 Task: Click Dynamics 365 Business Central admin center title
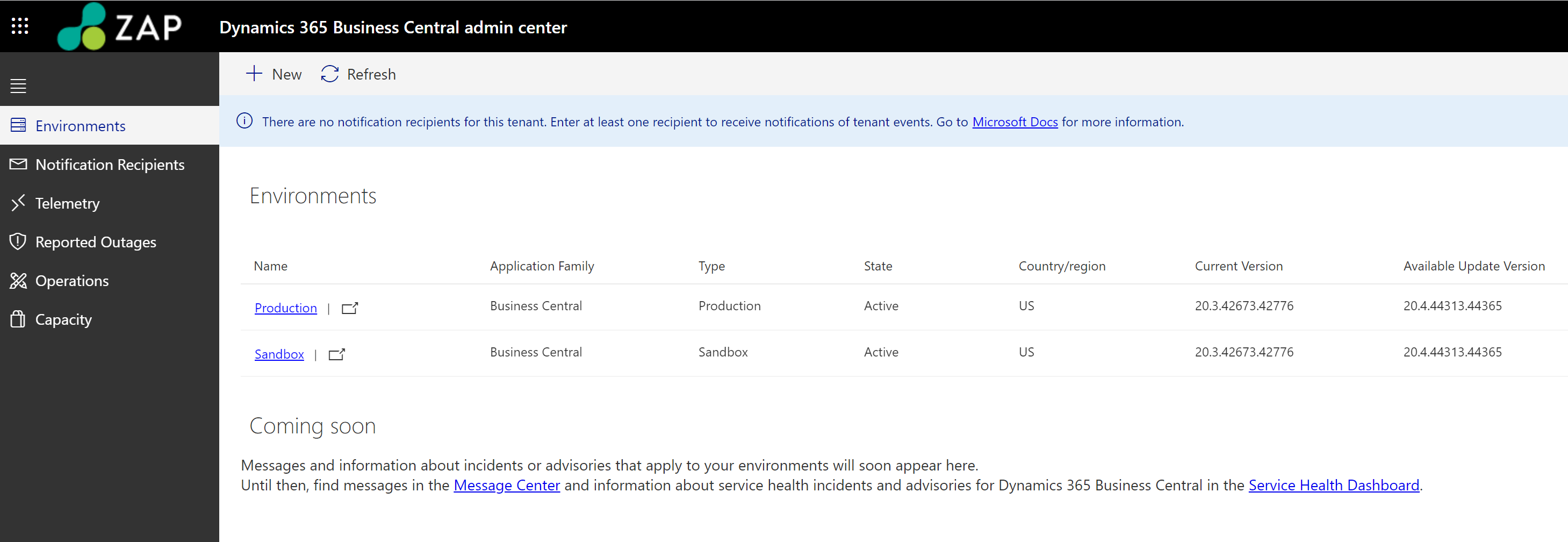pos(393,27)
